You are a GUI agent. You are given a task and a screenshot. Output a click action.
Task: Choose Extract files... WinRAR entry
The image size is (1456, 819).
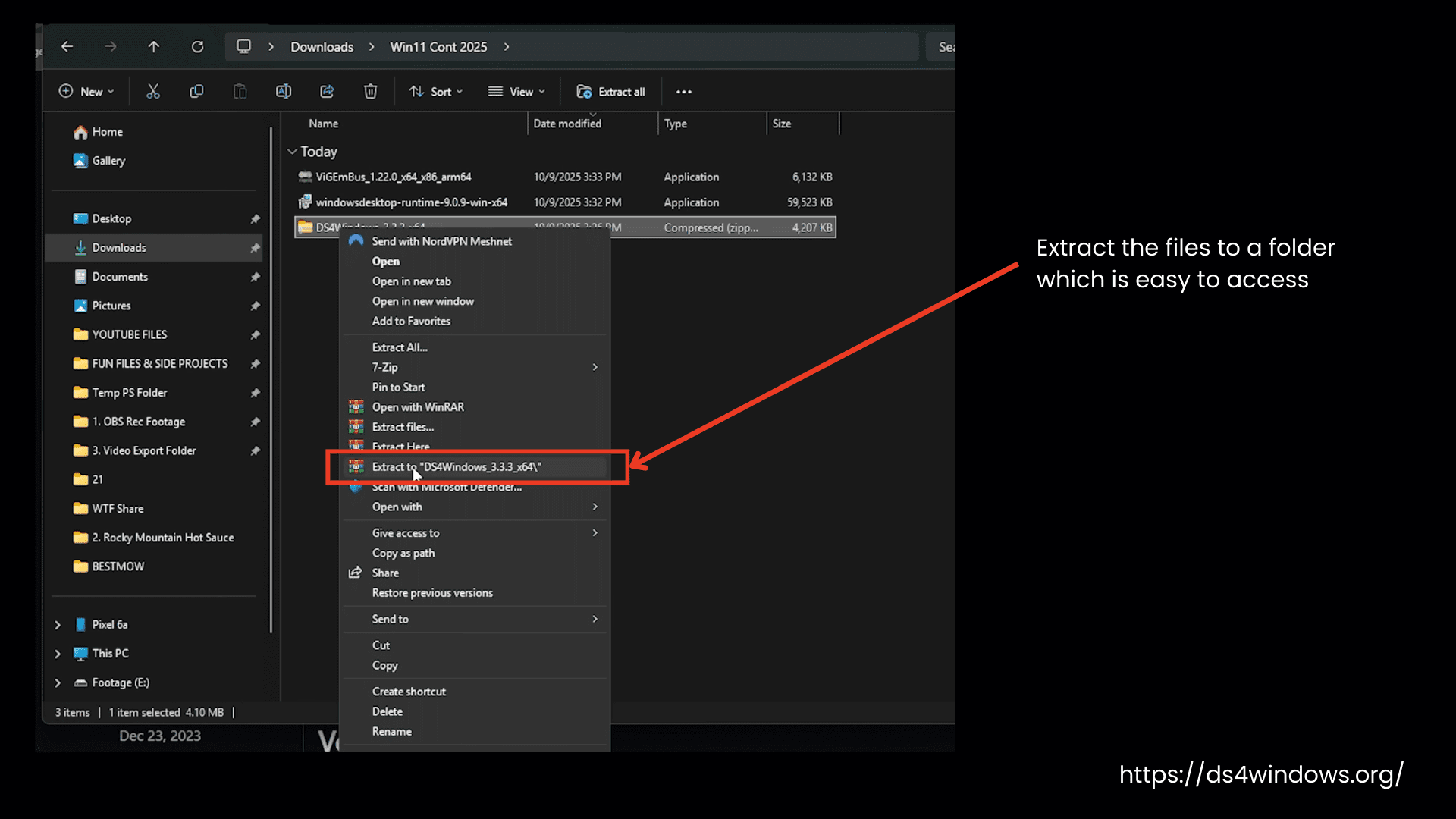[x=475, y=427]
